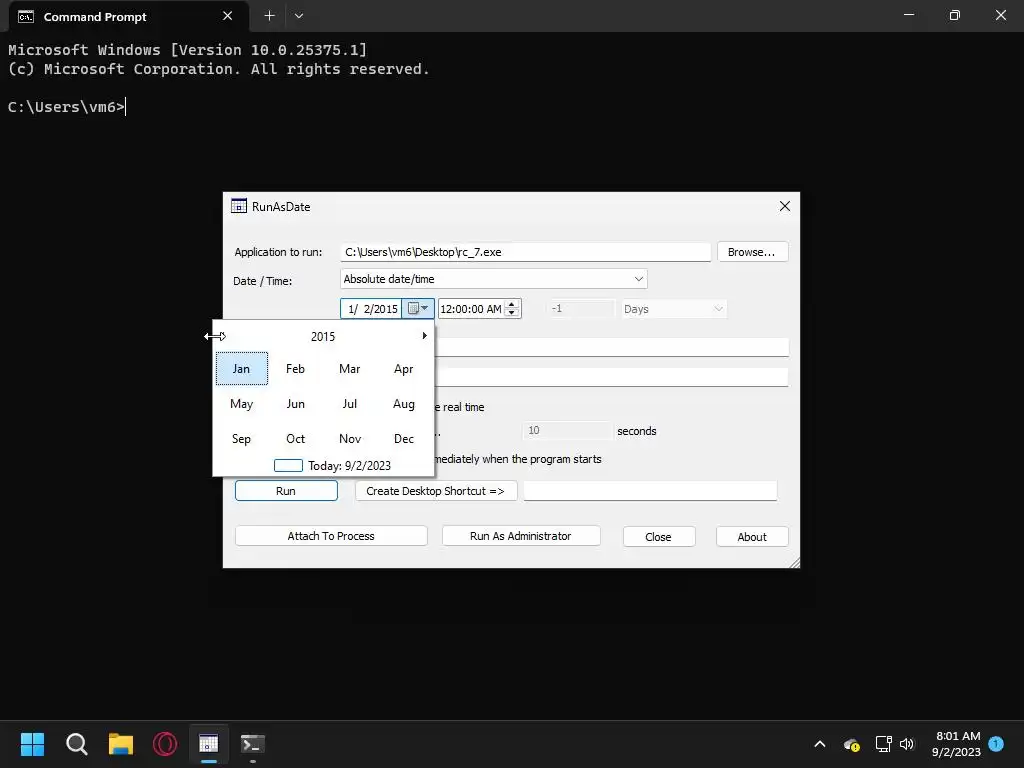Open the Windows Start menu

(x=32, y=744)
